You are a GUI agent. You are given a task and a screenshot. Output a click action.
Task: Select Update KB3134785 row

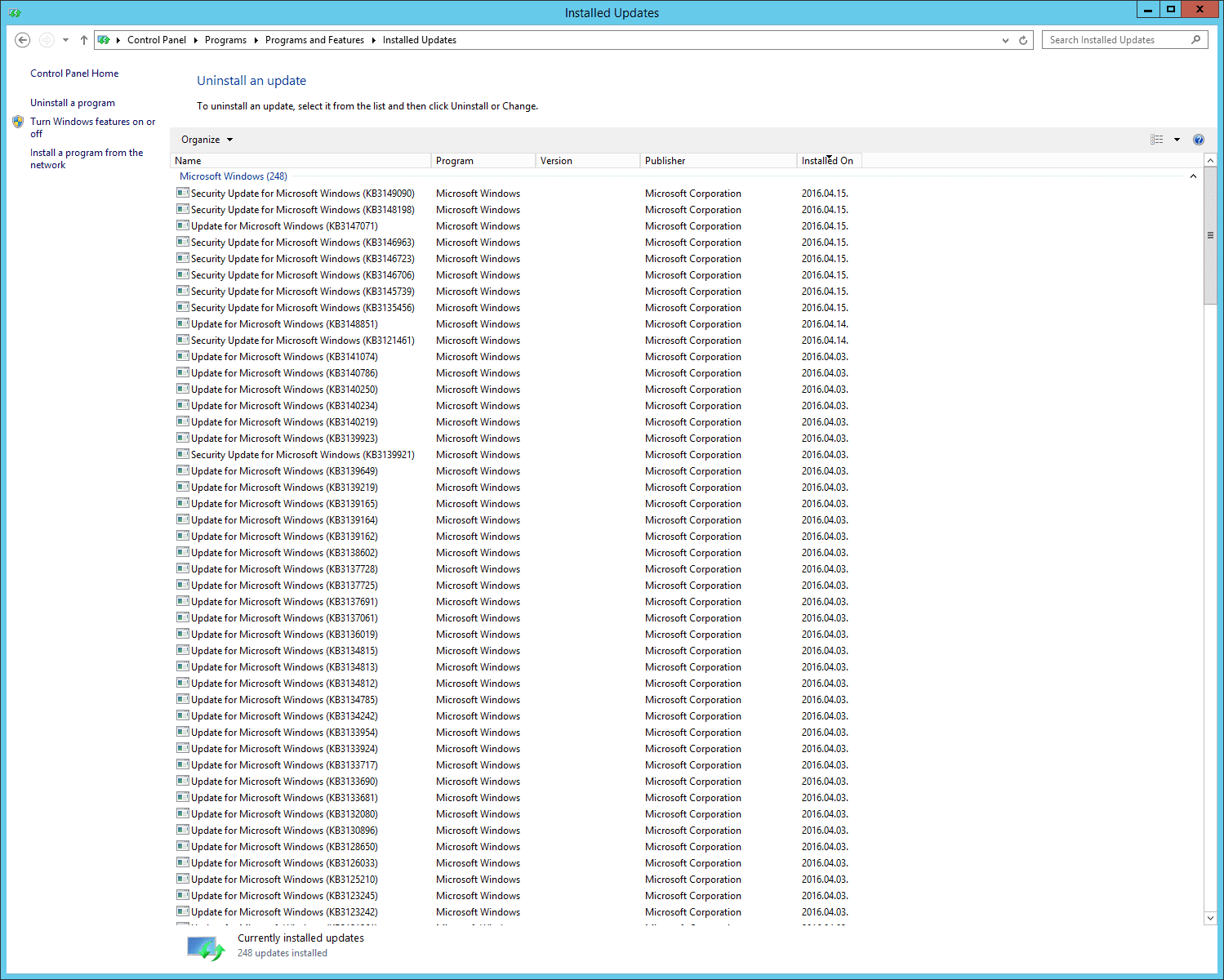point(514,700)
